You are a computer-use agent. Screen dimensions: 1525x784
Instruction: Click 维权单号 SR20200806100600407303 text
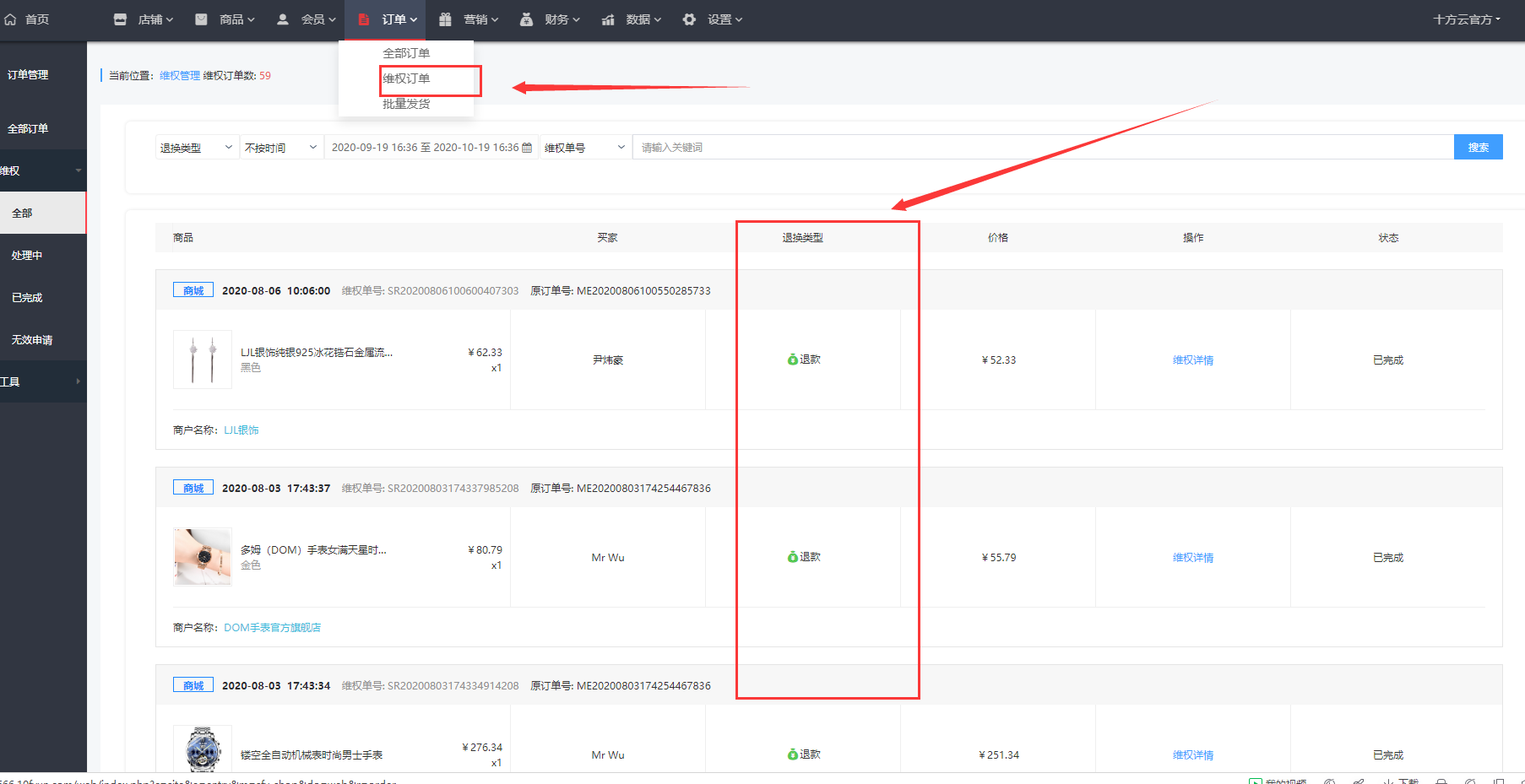click(x=430, y=291)
